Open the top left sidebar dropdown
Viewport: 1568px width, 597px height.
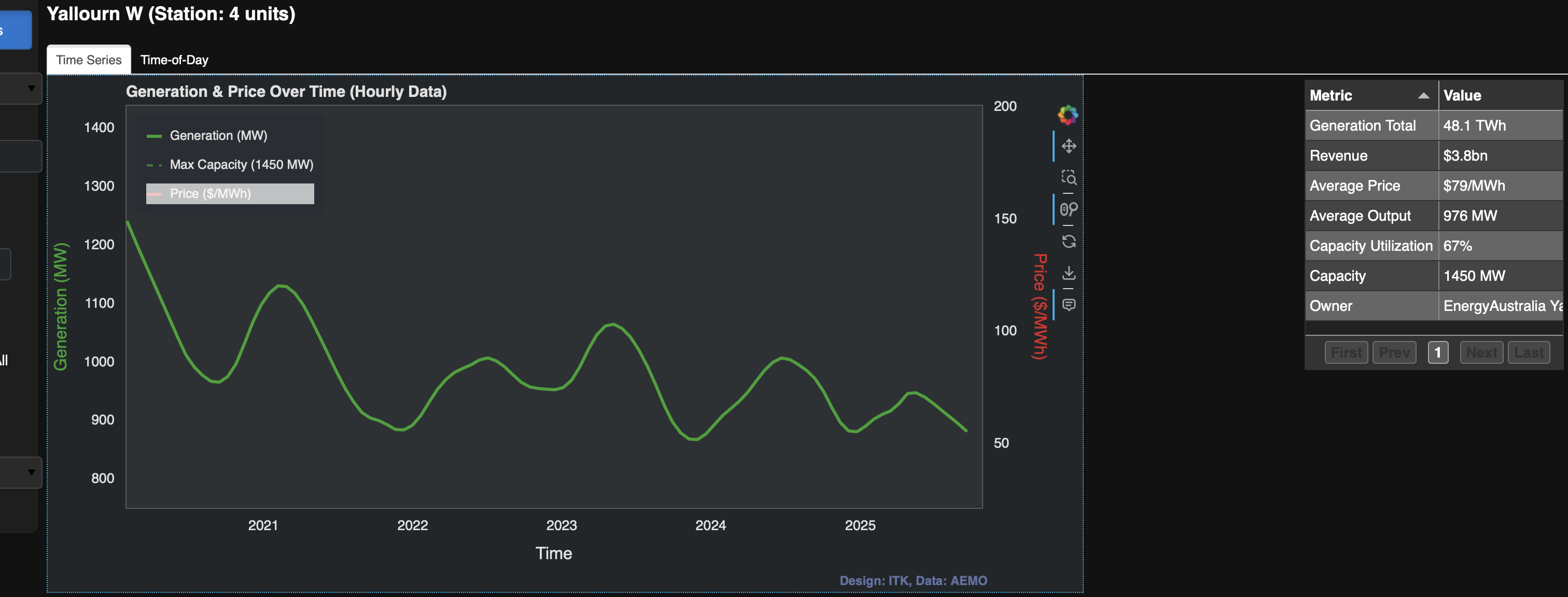24,89
